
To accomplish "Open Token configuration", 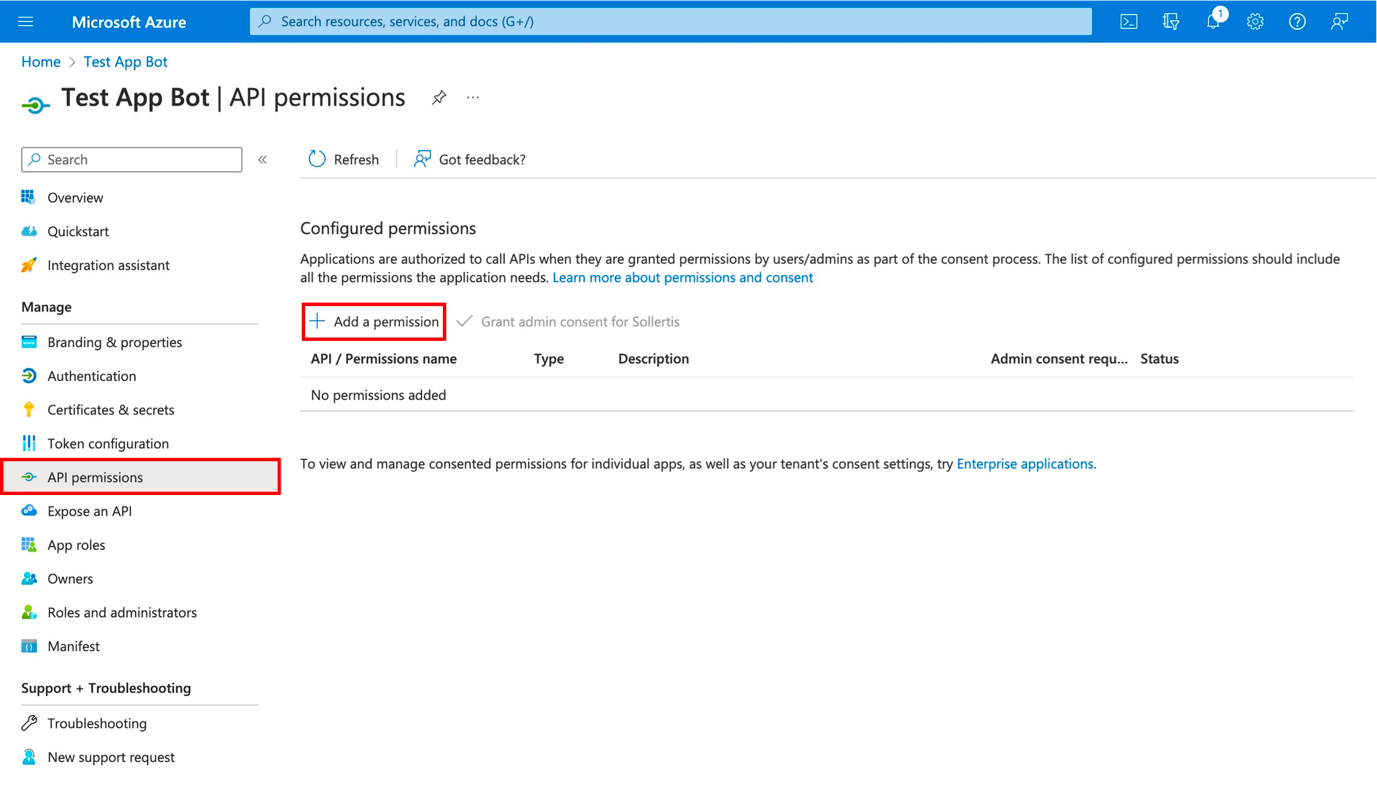I will tap(108, 444).
